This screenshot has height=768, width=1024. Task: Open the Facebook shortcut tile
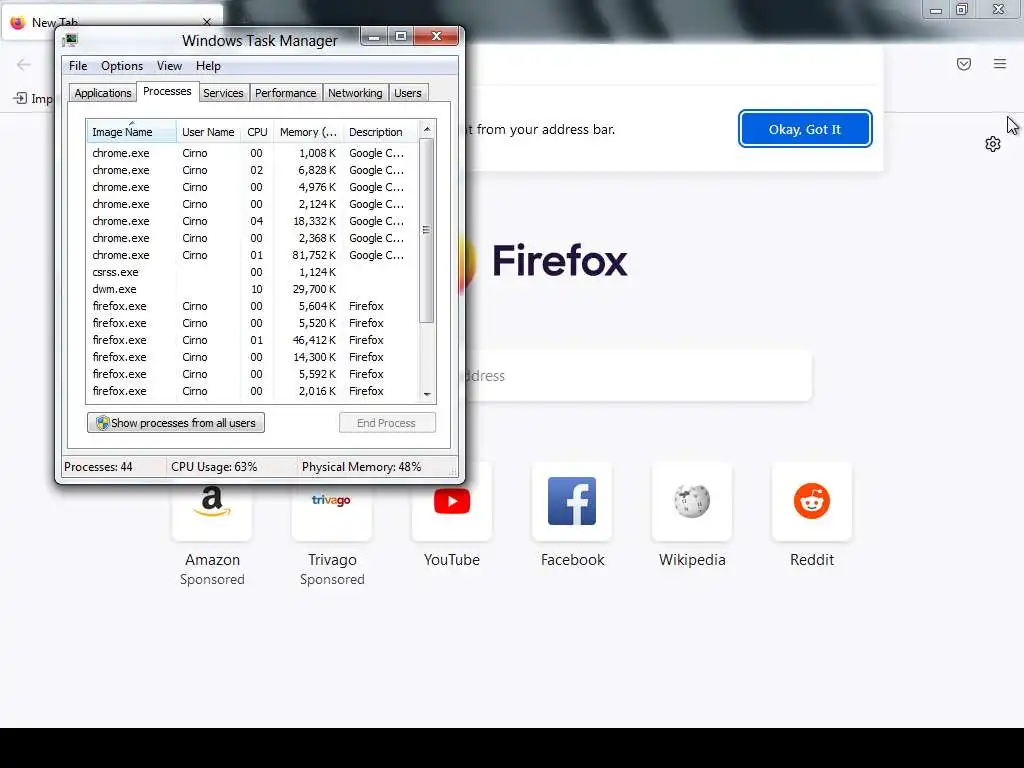tap(572, 502)
